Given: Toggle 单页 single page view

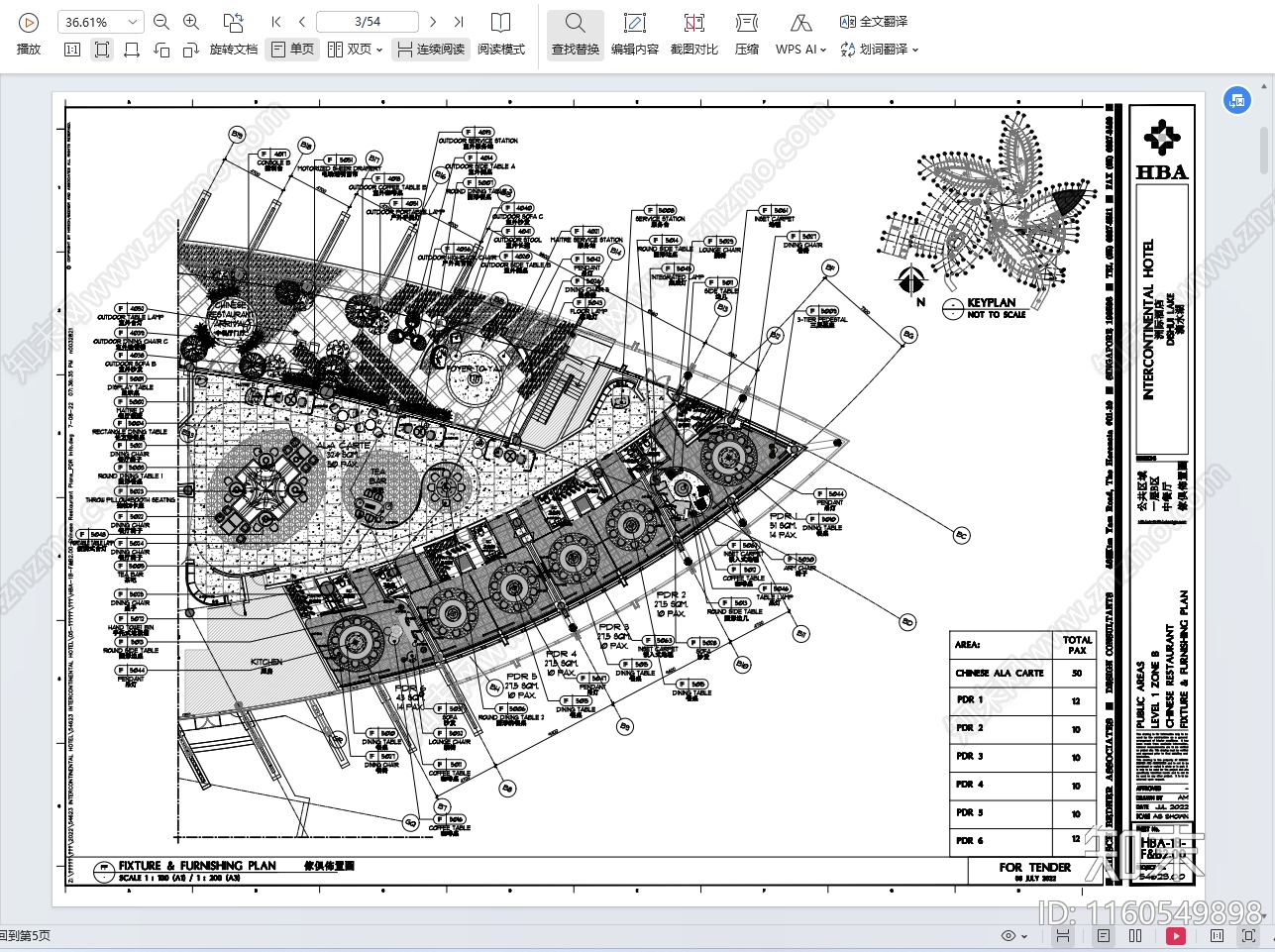Looking at the screenshot, I should (292, 50).
